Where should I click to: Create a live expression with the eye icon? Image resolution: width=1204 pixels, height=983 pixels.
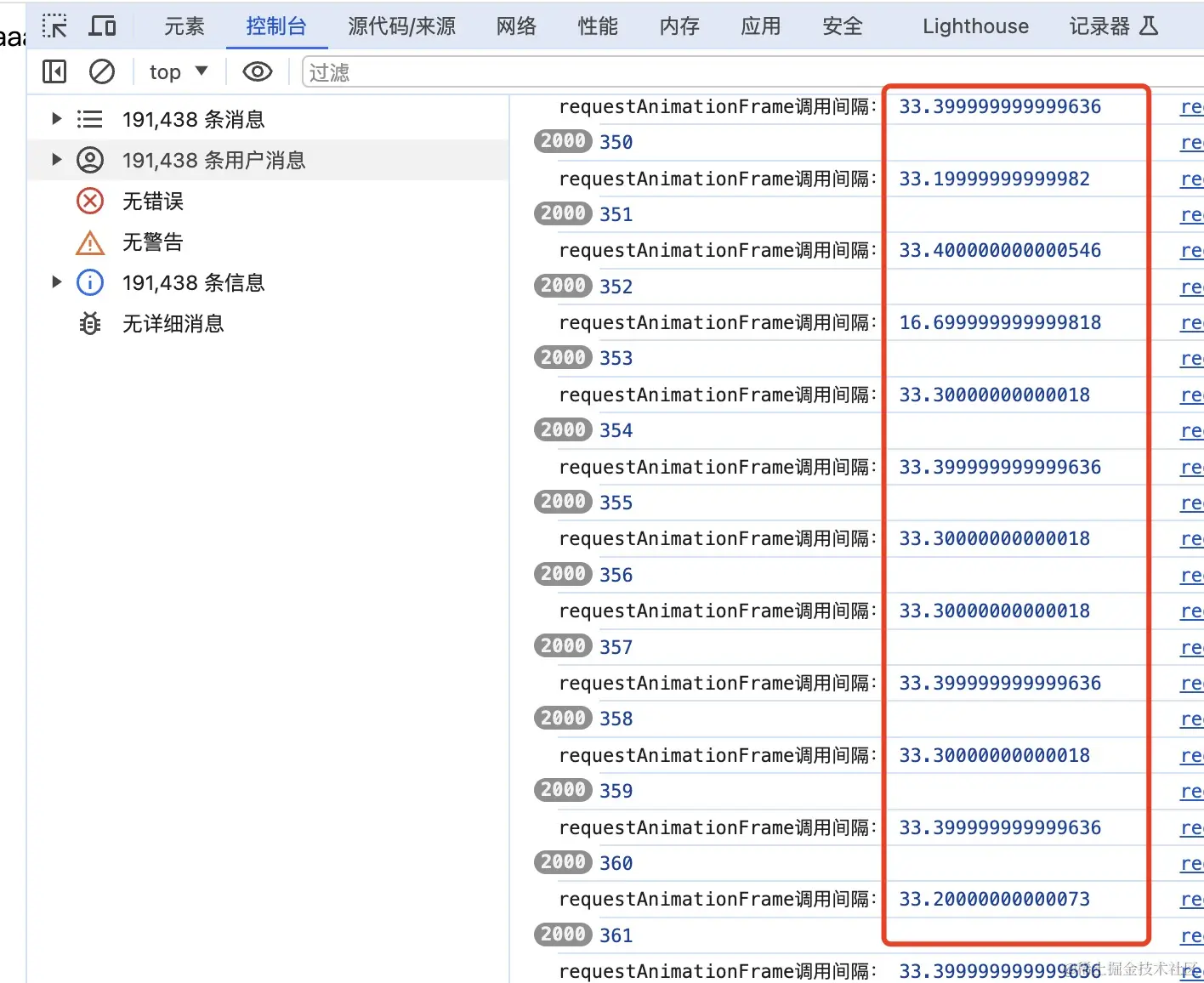pos(258,72)
